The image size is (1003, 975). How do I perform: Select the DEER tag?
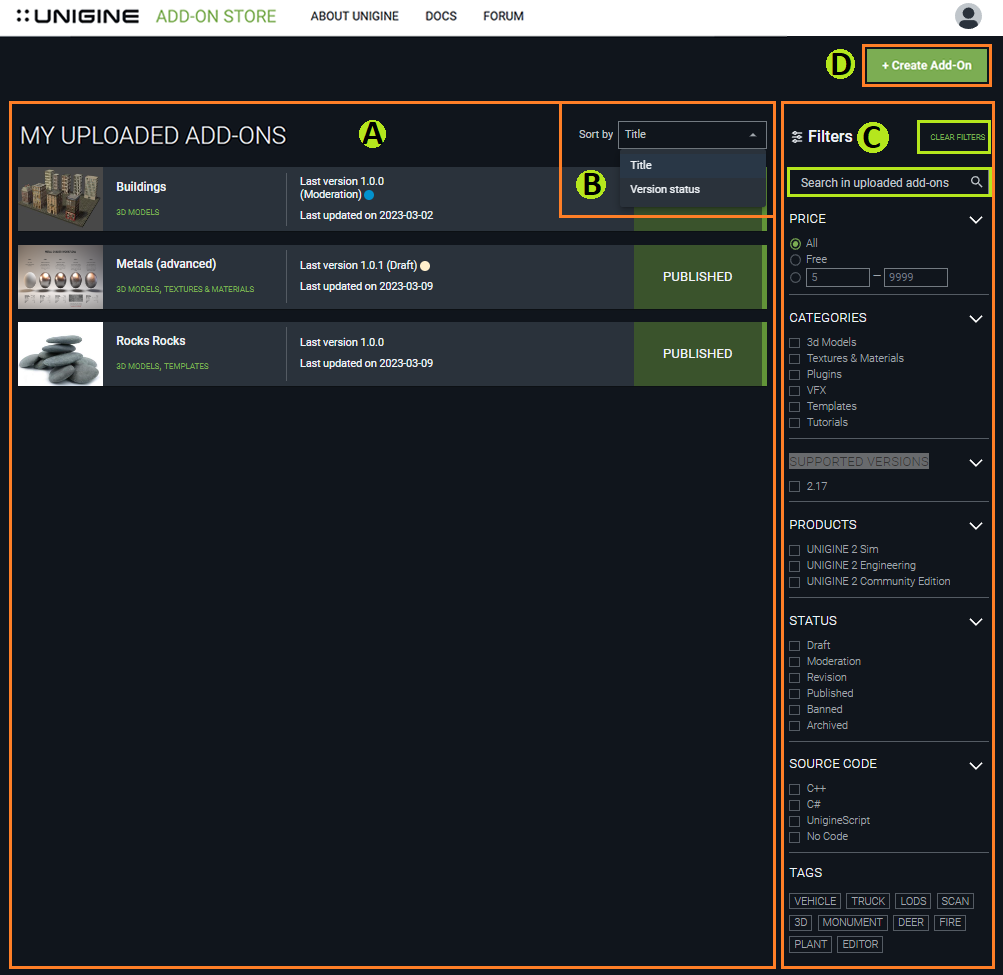911,923
